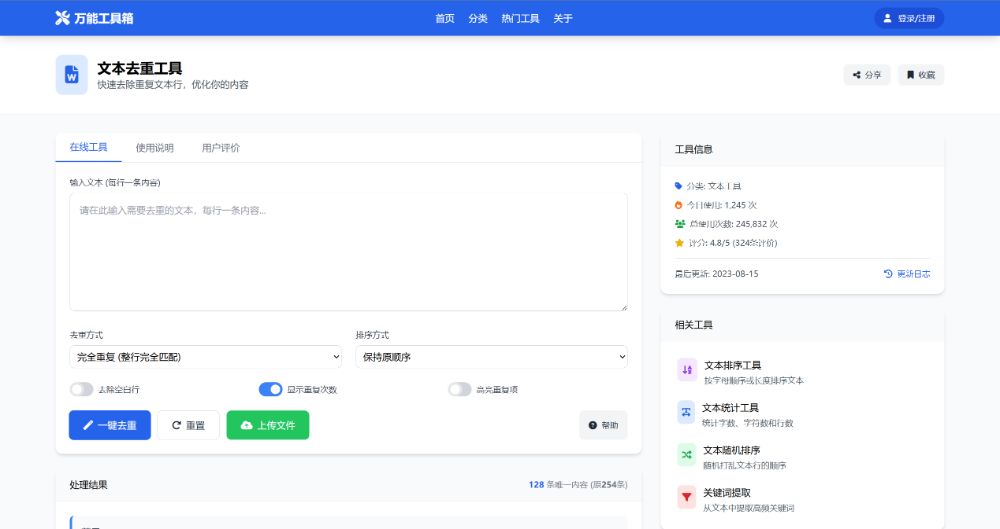Open the 关键词提取 filter icon
Screen dimensions: 1000x529
pos(687,497)
